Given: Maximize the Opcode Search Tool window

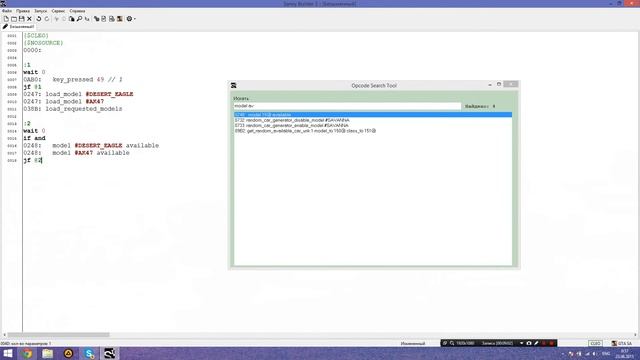Looking at the screenshot, I should point(499,84).
